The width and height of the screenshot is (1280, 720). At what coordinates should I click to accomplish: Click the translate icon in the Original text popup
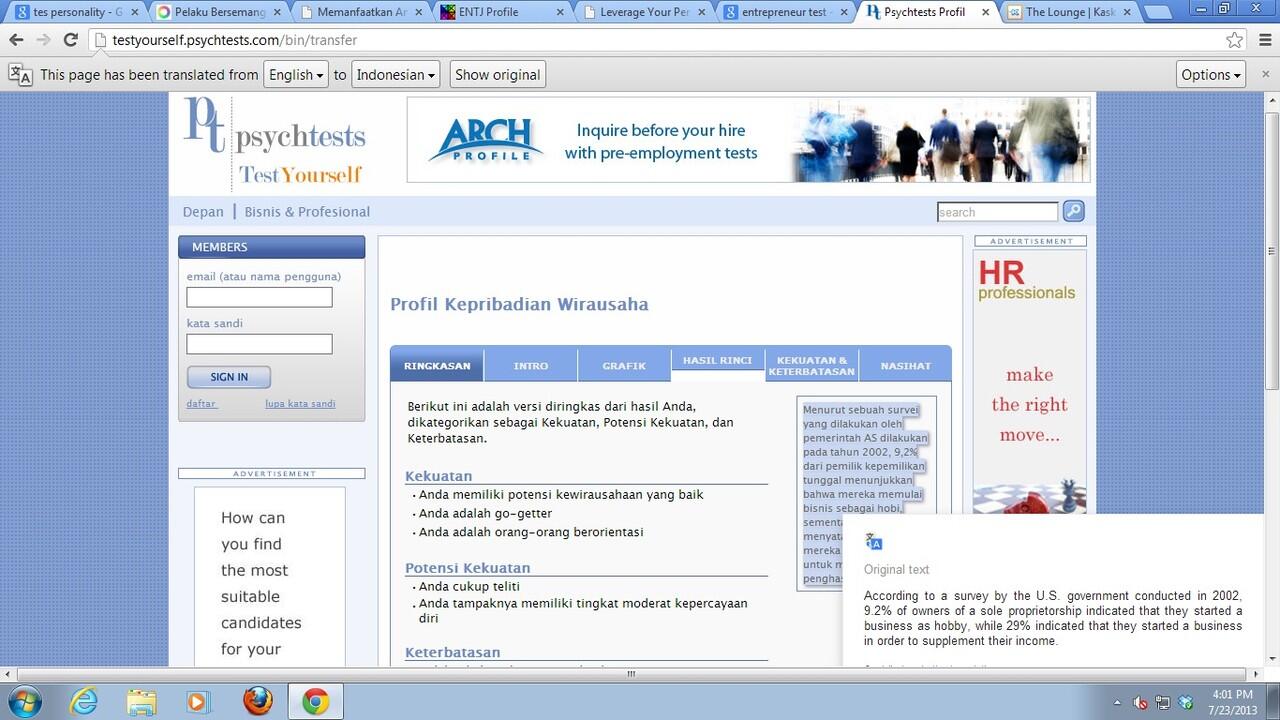(874, 542)
